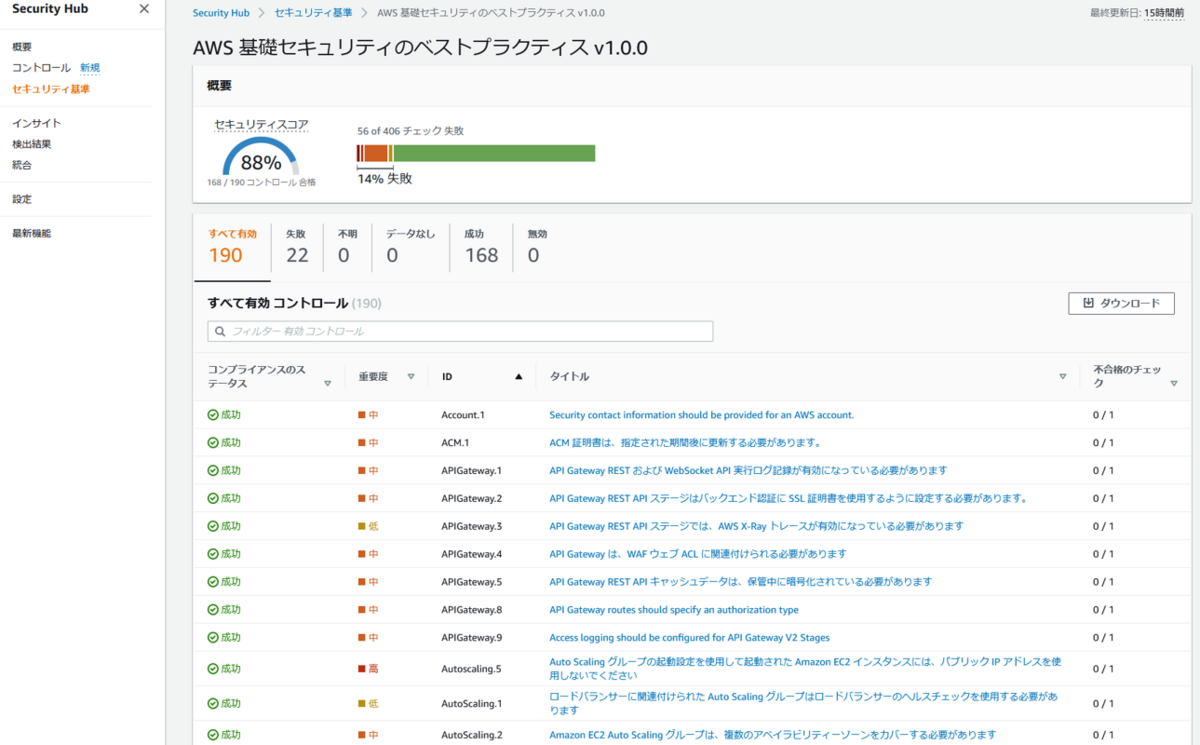Sort by ID column ascending arrow

pos(518,376)
